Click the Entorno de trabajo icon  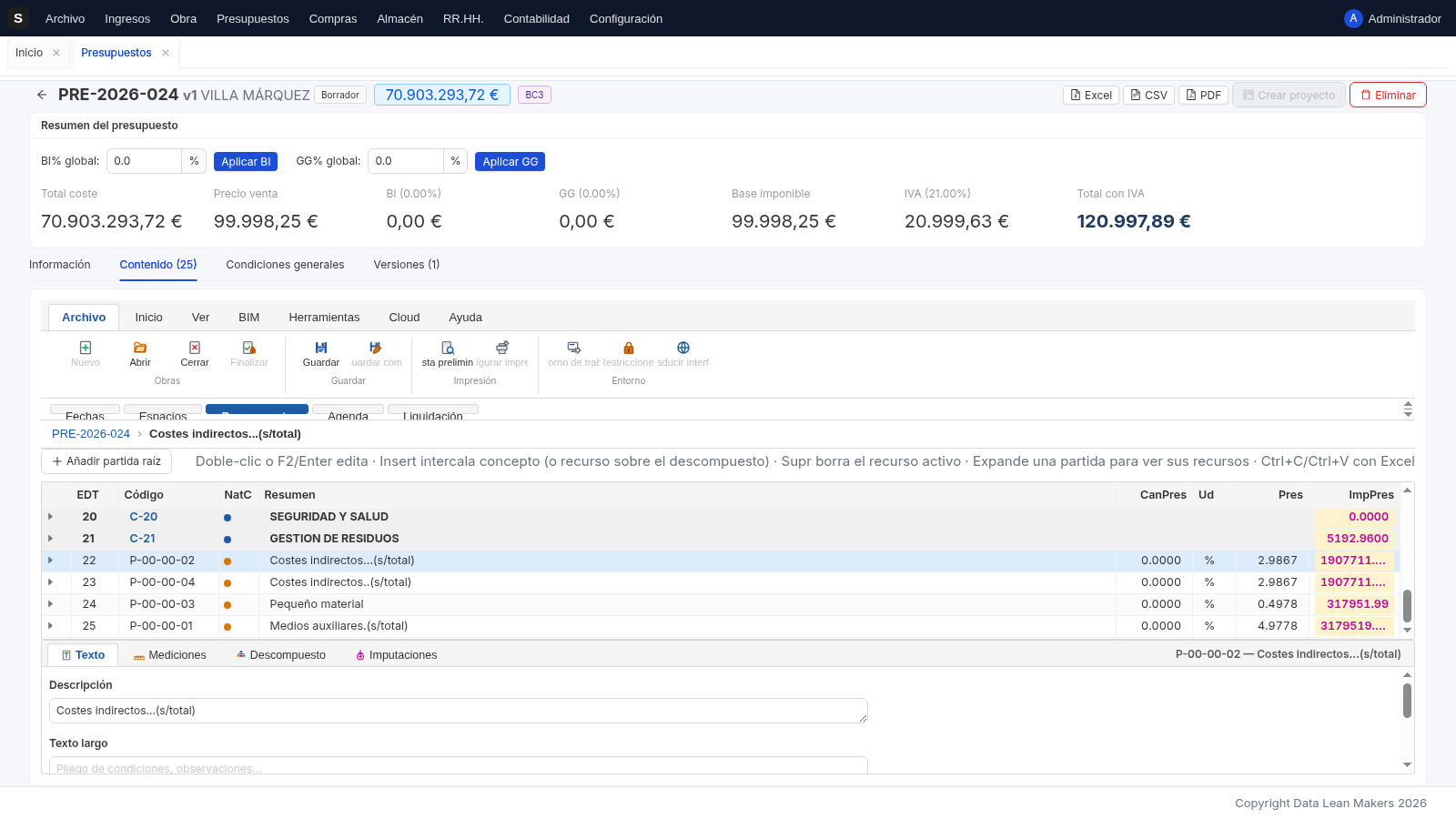(x=574, y=348)
